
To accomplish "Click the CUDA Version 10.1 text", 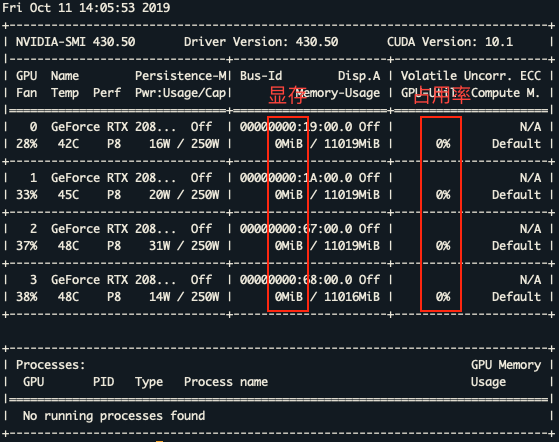I will (450, 42).
